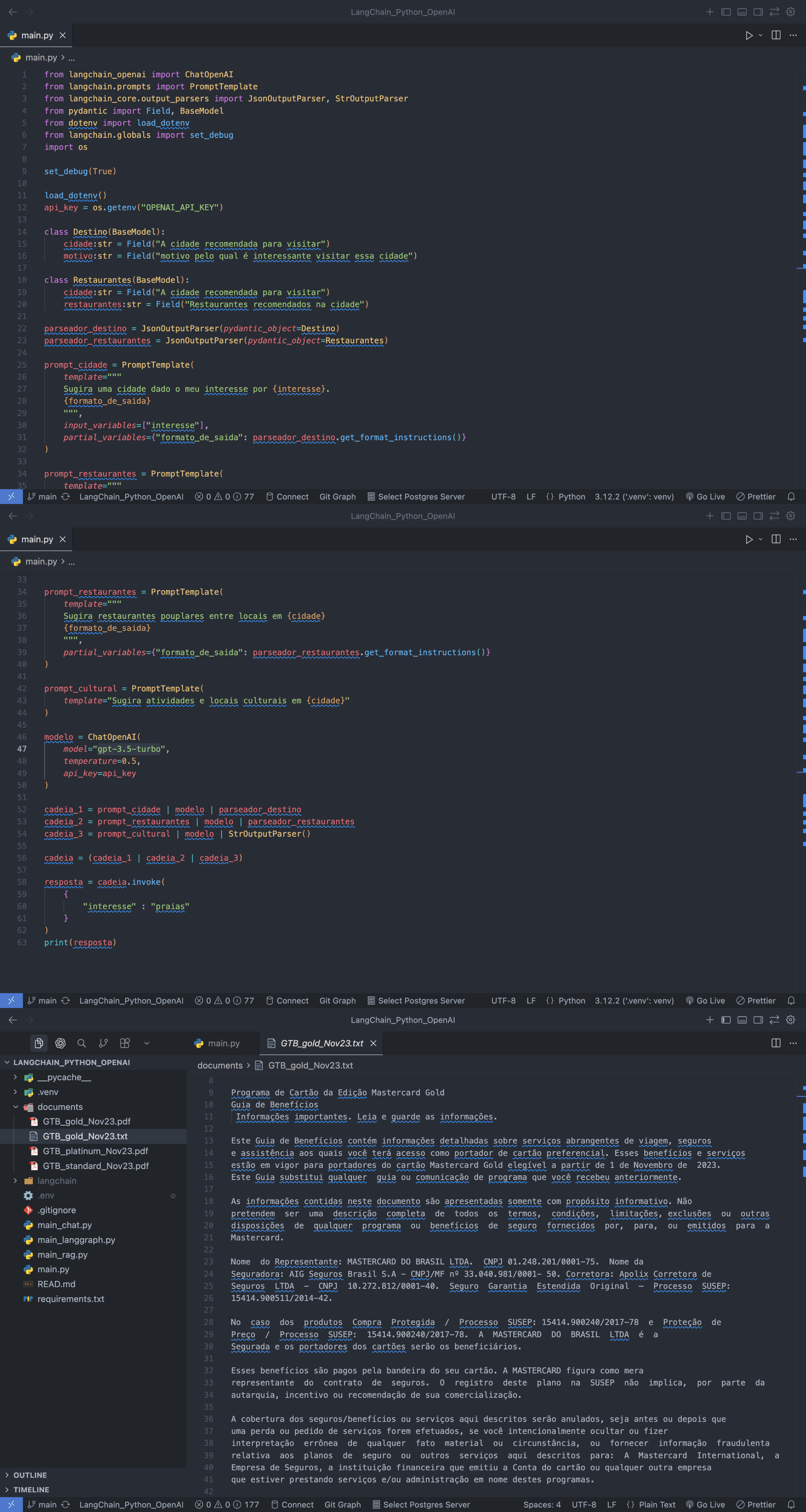Open Extensions view in bottom window
This screenshot has width=806, height=1512.
tap(125, 1043)
